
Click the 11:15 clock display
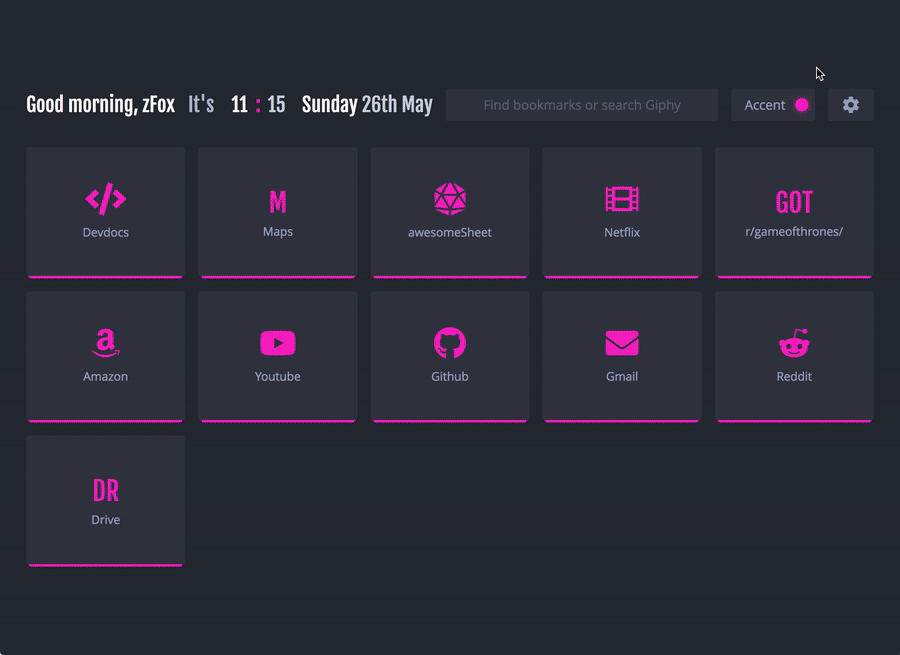258,104
